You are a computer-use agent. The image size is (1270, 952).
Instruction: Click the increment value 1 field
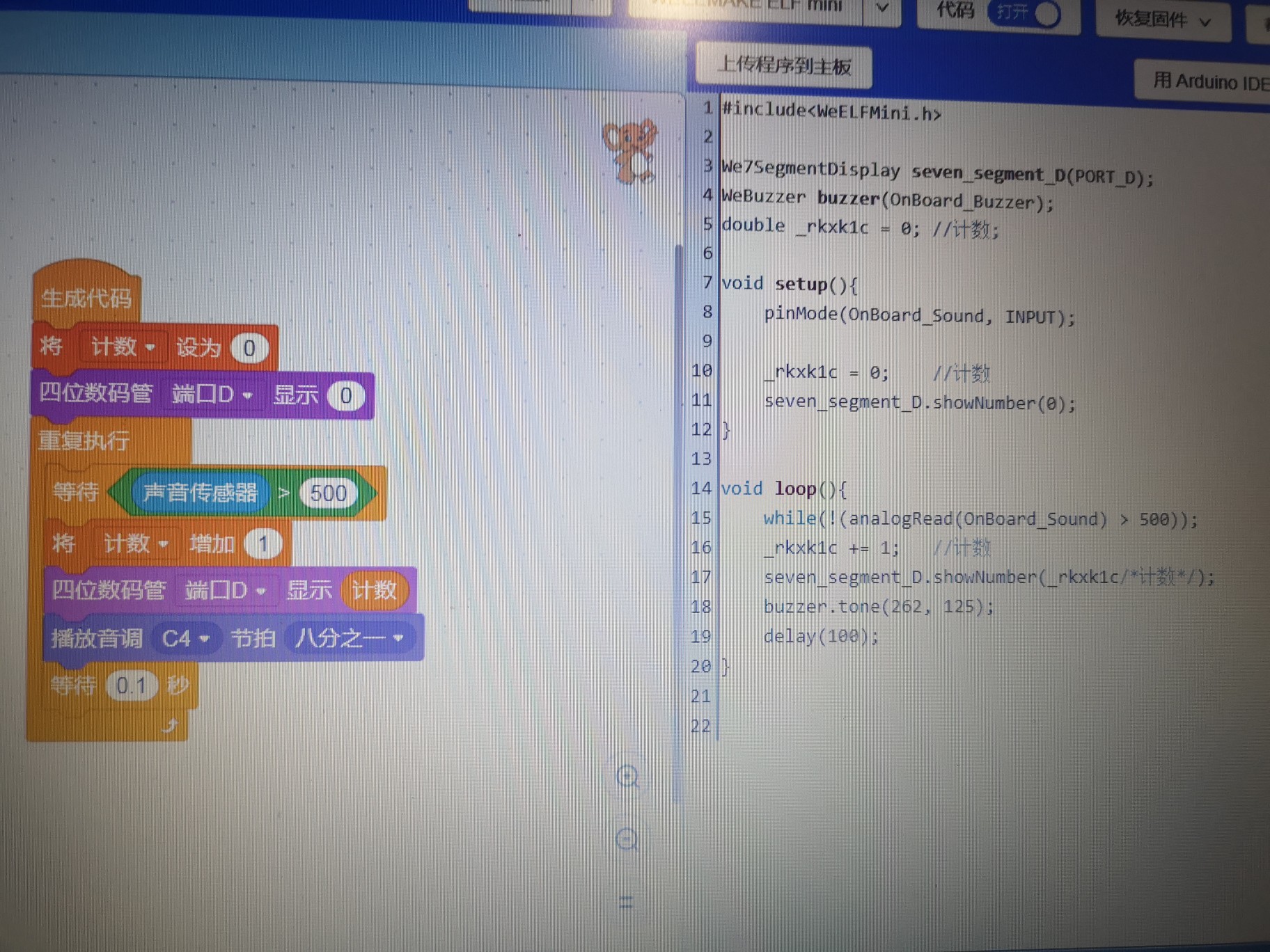click(263, 544)
